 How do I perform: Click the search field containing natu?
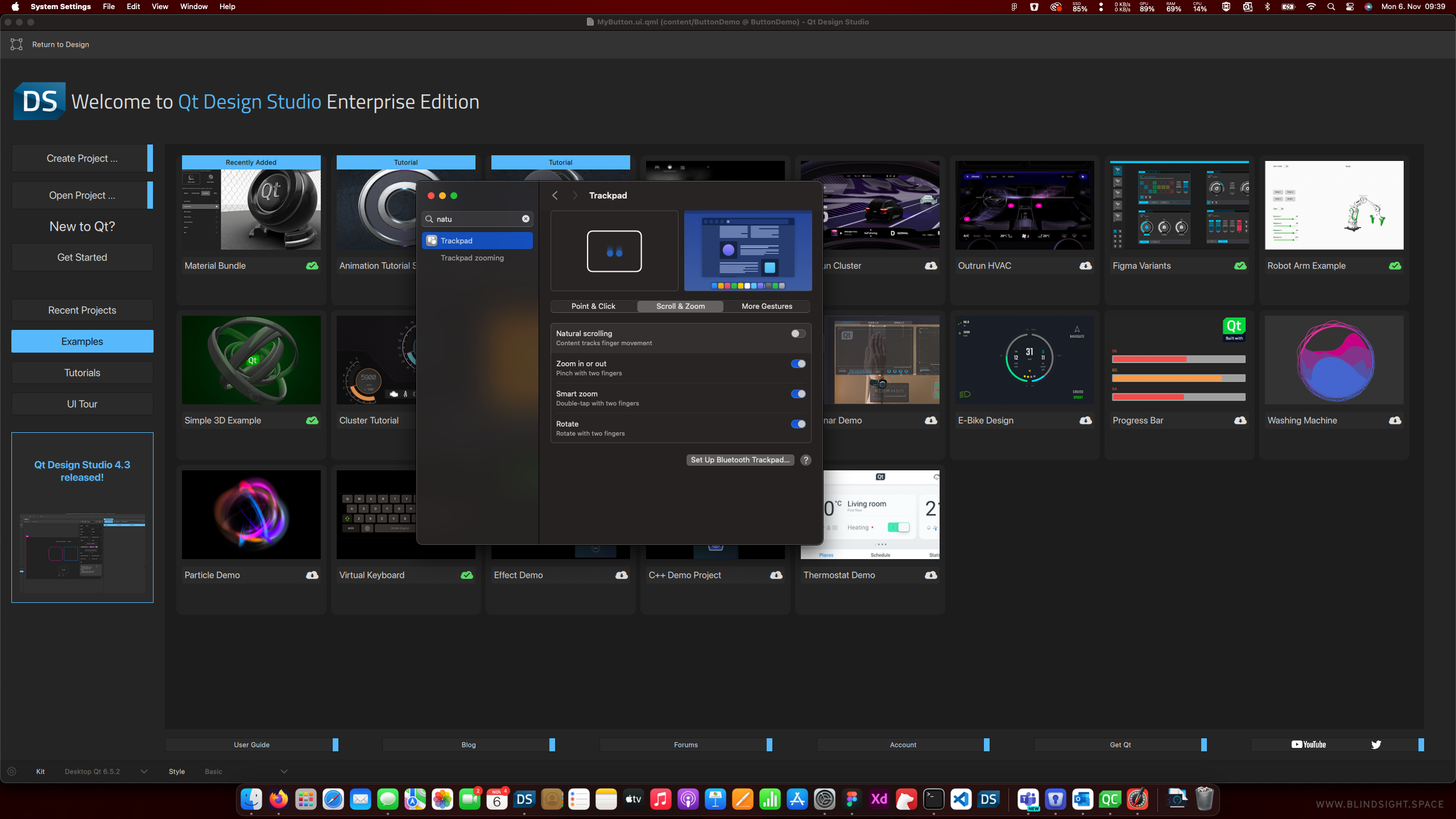click(477, 219)
